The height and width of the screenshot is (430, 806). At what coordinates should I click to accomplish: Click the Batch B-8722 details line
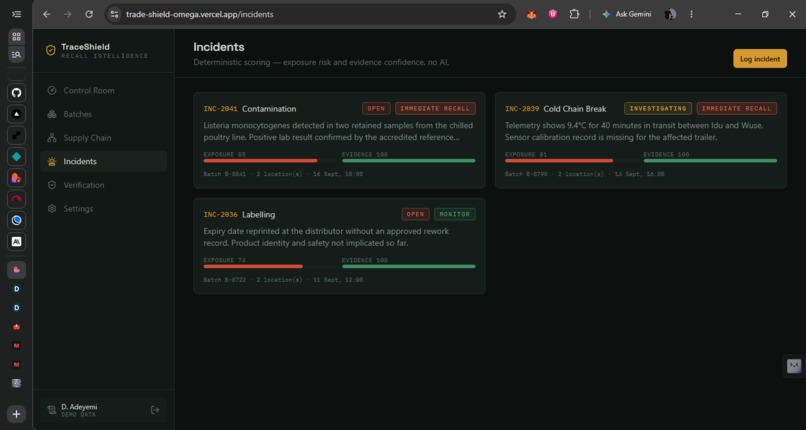click(x=283, y=280)
